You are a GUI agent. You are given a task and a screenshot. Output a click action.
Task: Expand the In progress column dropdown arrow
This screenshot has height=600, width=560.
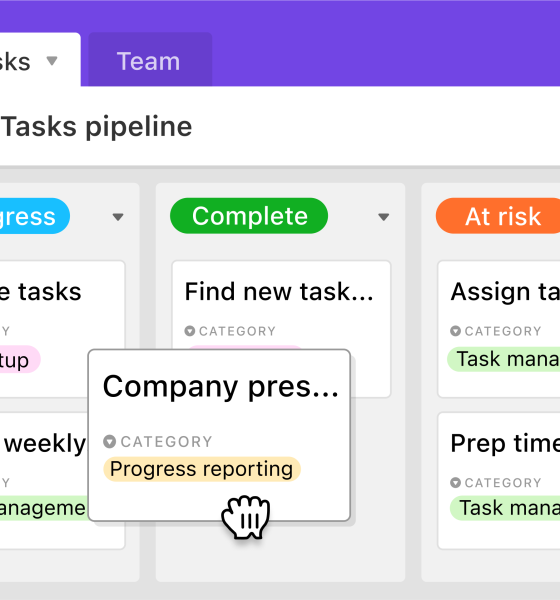118,217
